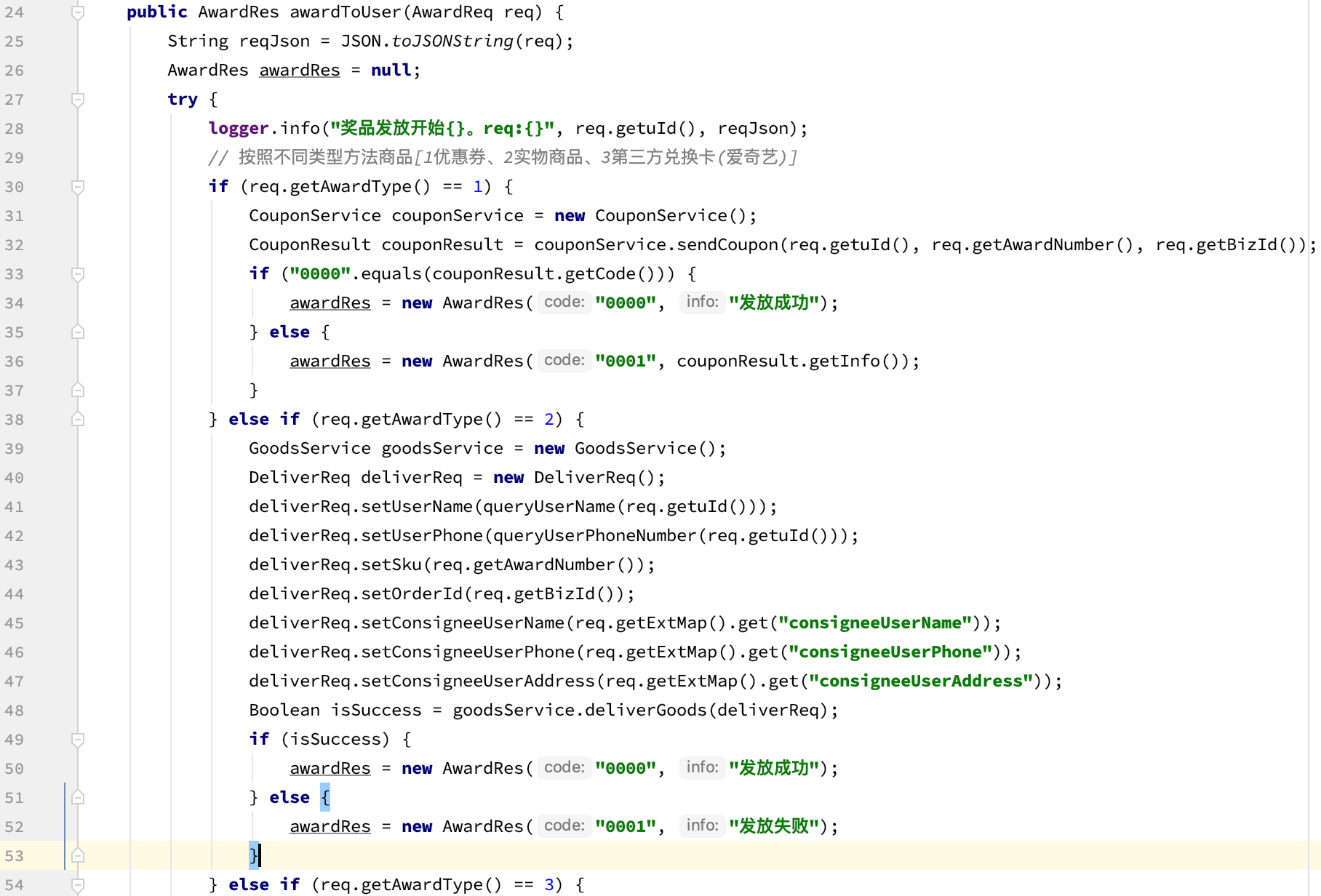Click the "发放失败" string on line 52
1321x896 pixels.
point(774,827)
